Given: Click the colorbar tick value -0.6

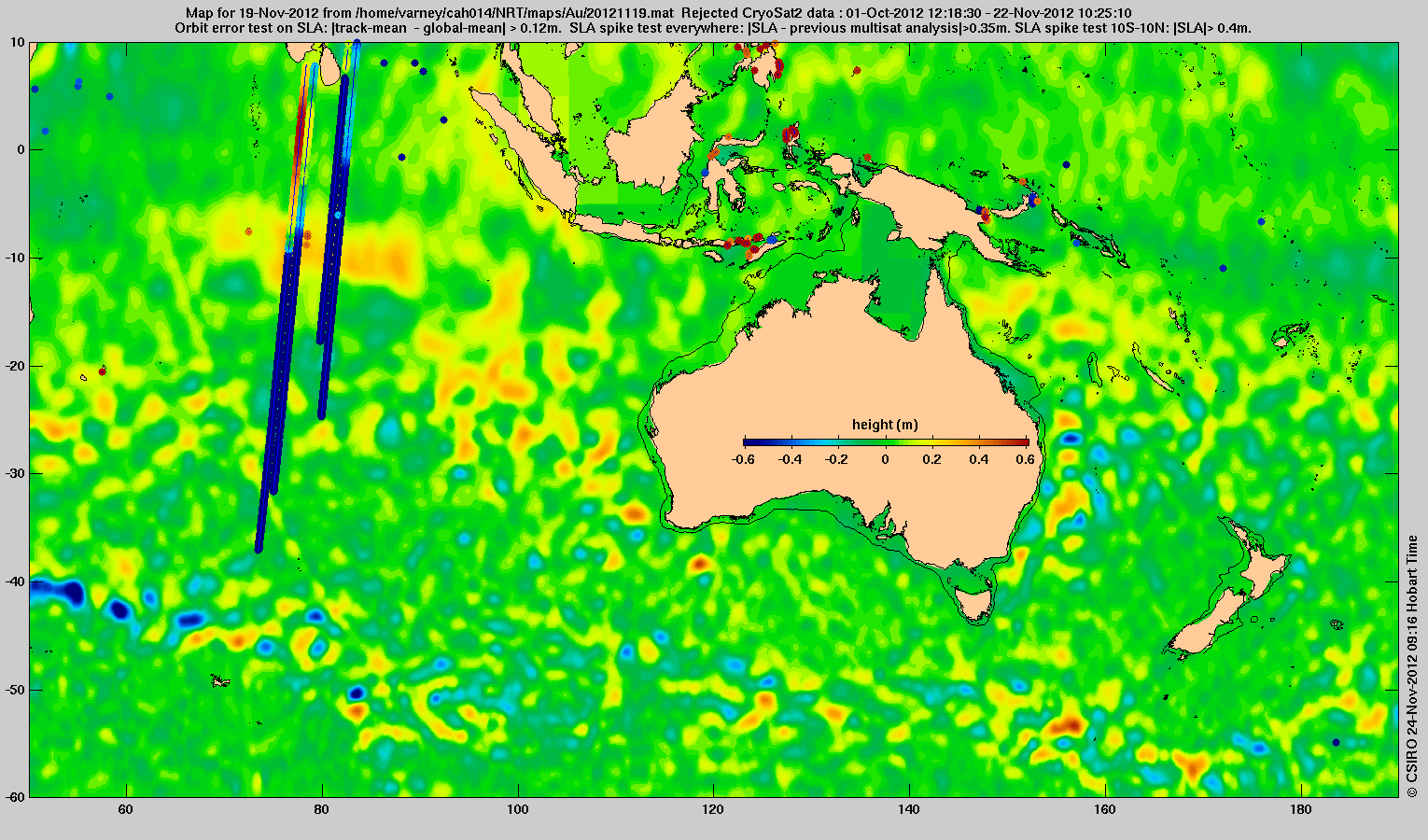Looking at the screenshot, I should point(744,459).
